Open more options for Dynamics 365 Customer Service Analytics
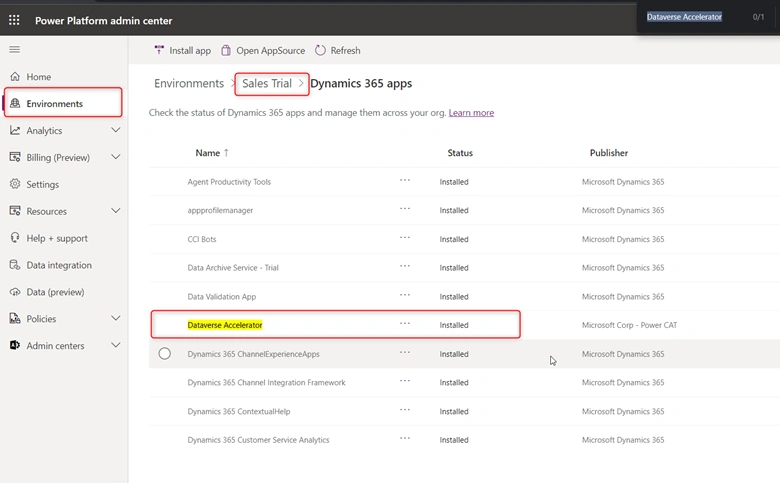780x483 pixels. [x=405, y=438]
